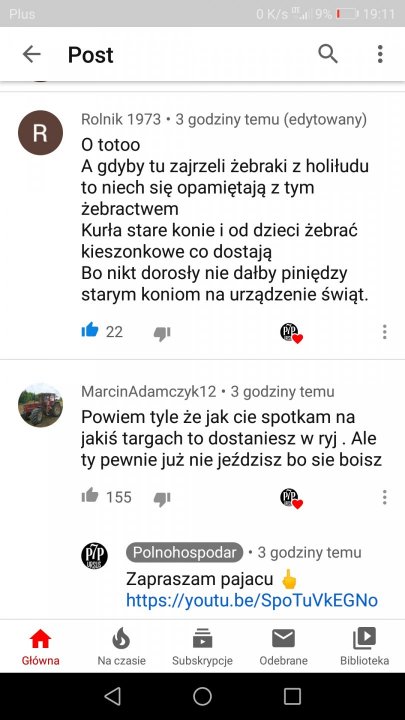Dislike MarcinAdamczyk12's comment
The height and width of the screenshot is (720, 405).
click(162, 498)
